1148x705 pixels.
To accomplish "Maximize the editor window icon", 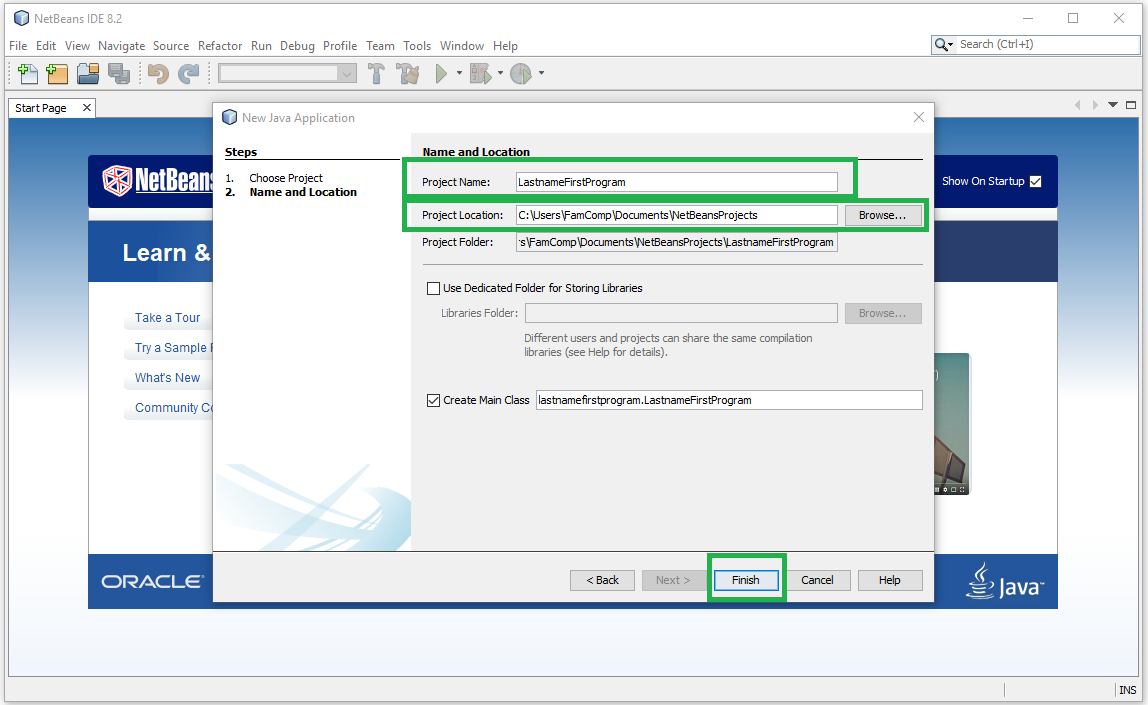I will pos(1131,105).
